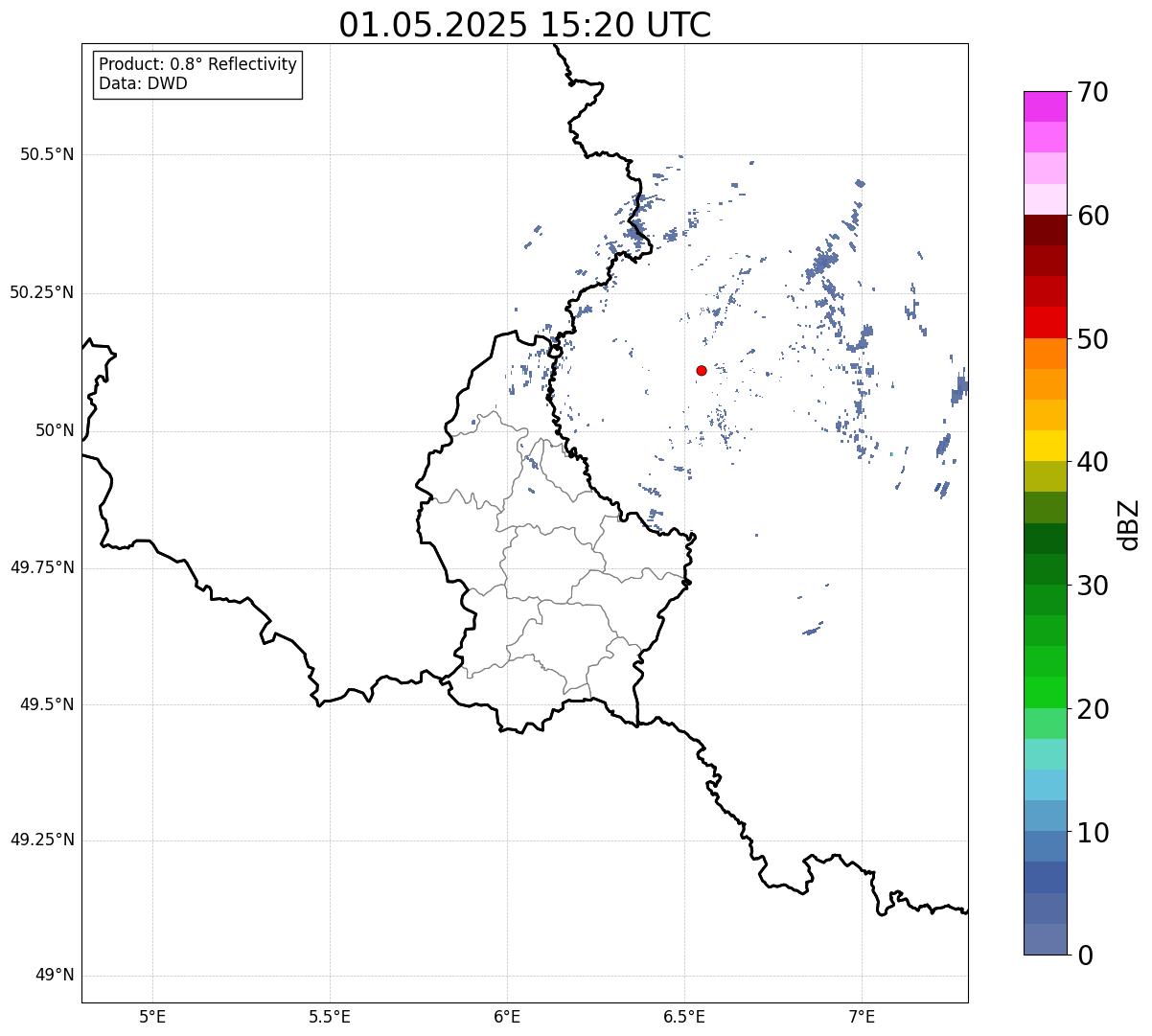Click the title 01.05.2025 15:20 UTC
Screen dimensions: 1152x1036
tap(525, 24)
